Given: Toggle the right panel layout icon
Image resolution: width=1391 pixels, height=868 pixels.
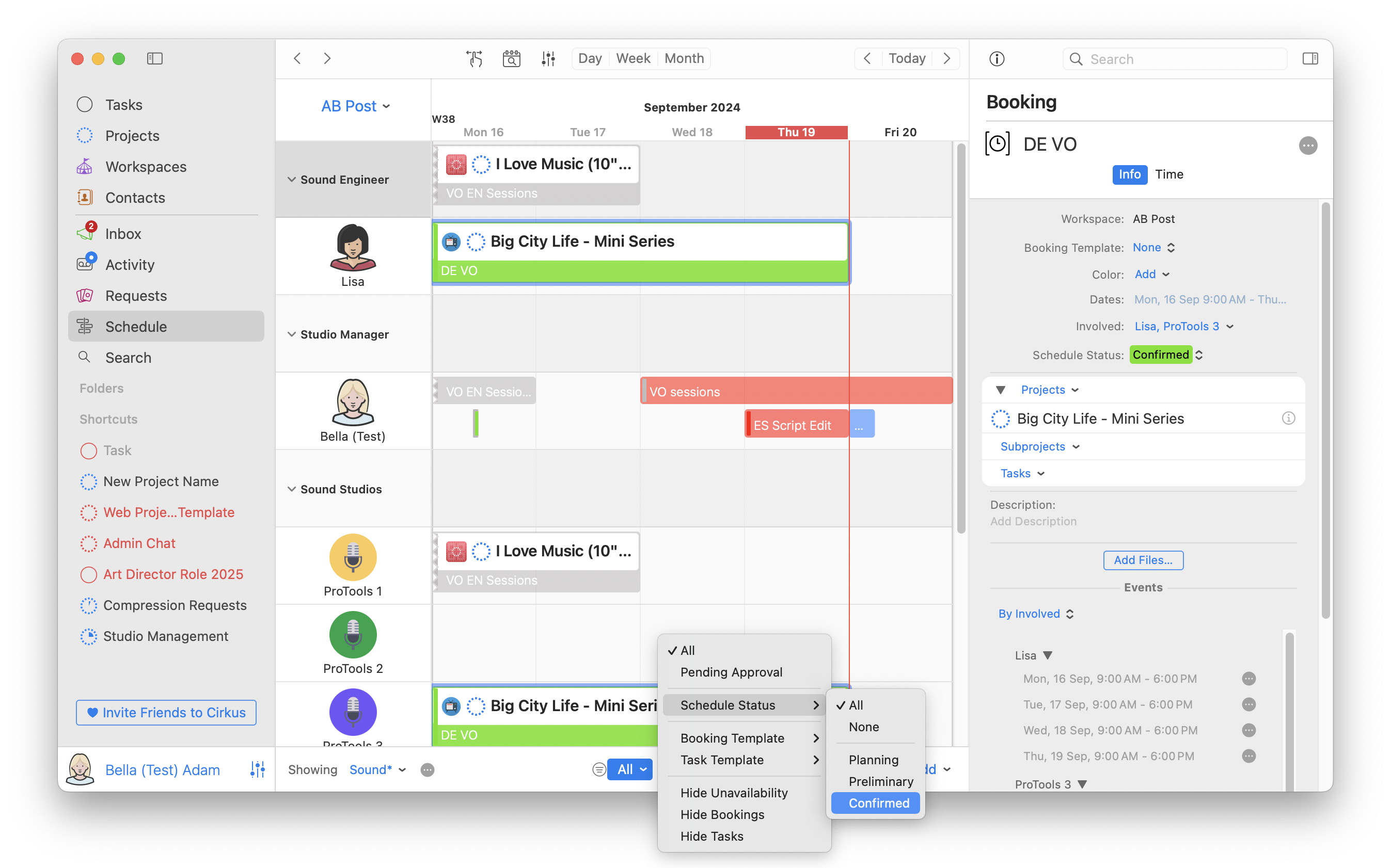Looking at the screenshot, I should click(x=1310, y=58).
